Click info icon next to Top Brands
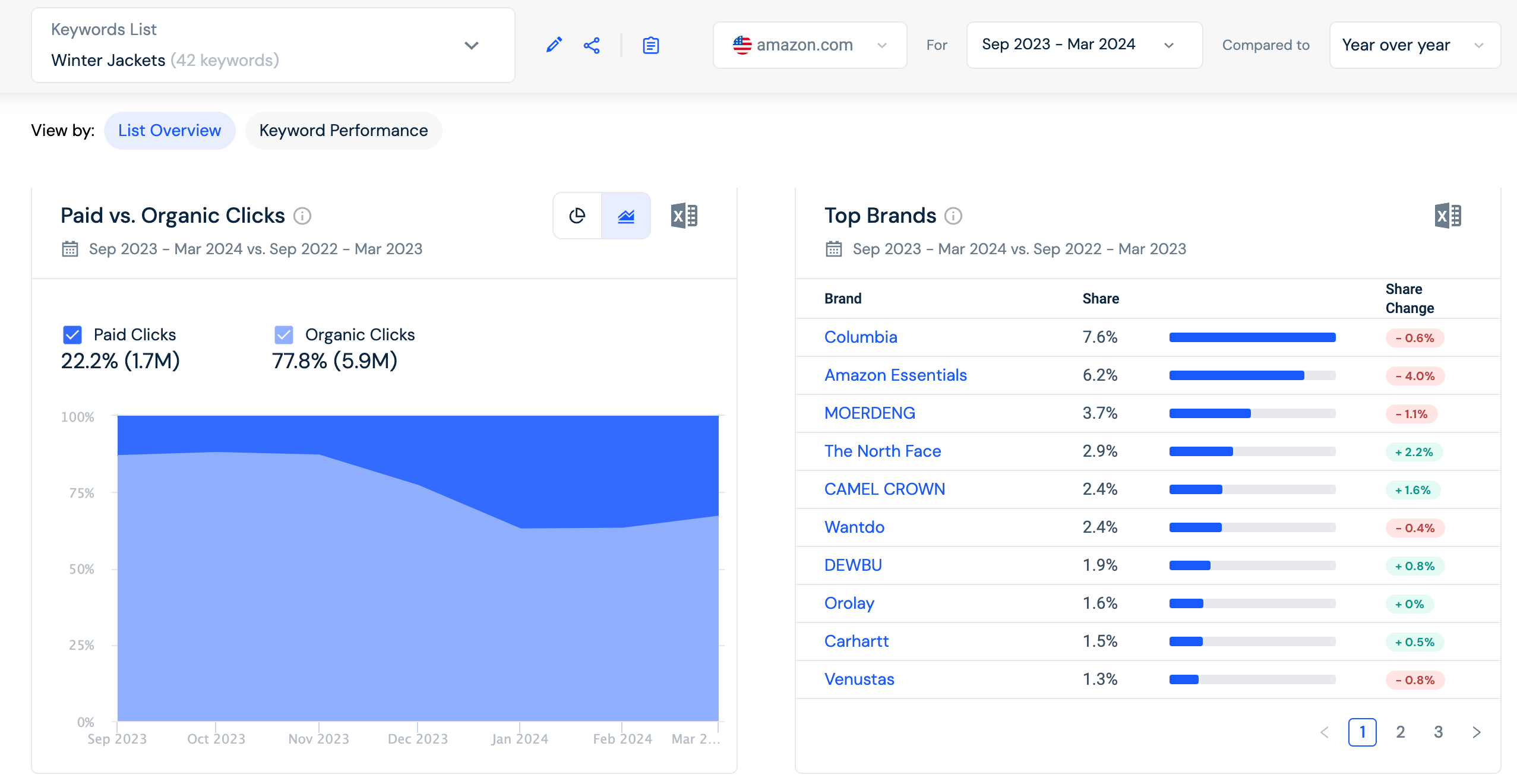Screen dimensions: 1517x784 953,216
